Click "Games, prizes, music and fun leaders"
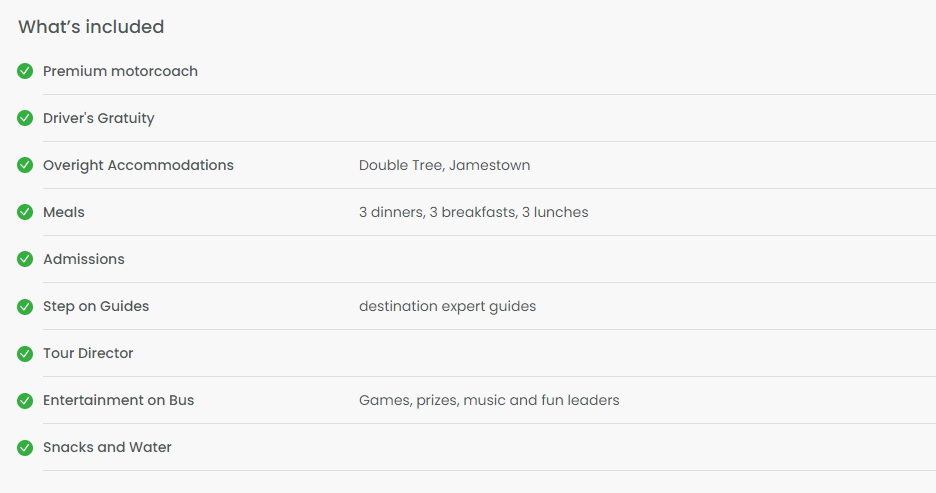The image size is (936, 493). pos(489,400)
